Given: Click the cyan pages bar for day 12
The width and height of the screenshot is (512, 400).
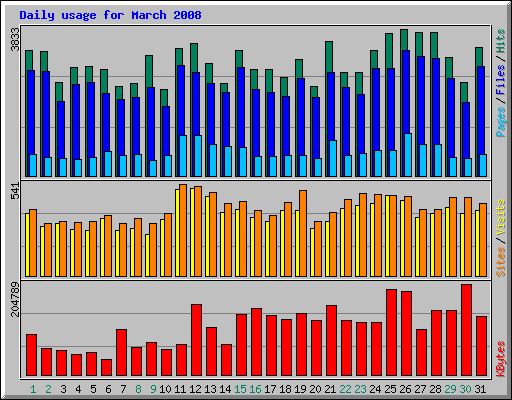Looking at the screenshot, I should tap(198, 156).
